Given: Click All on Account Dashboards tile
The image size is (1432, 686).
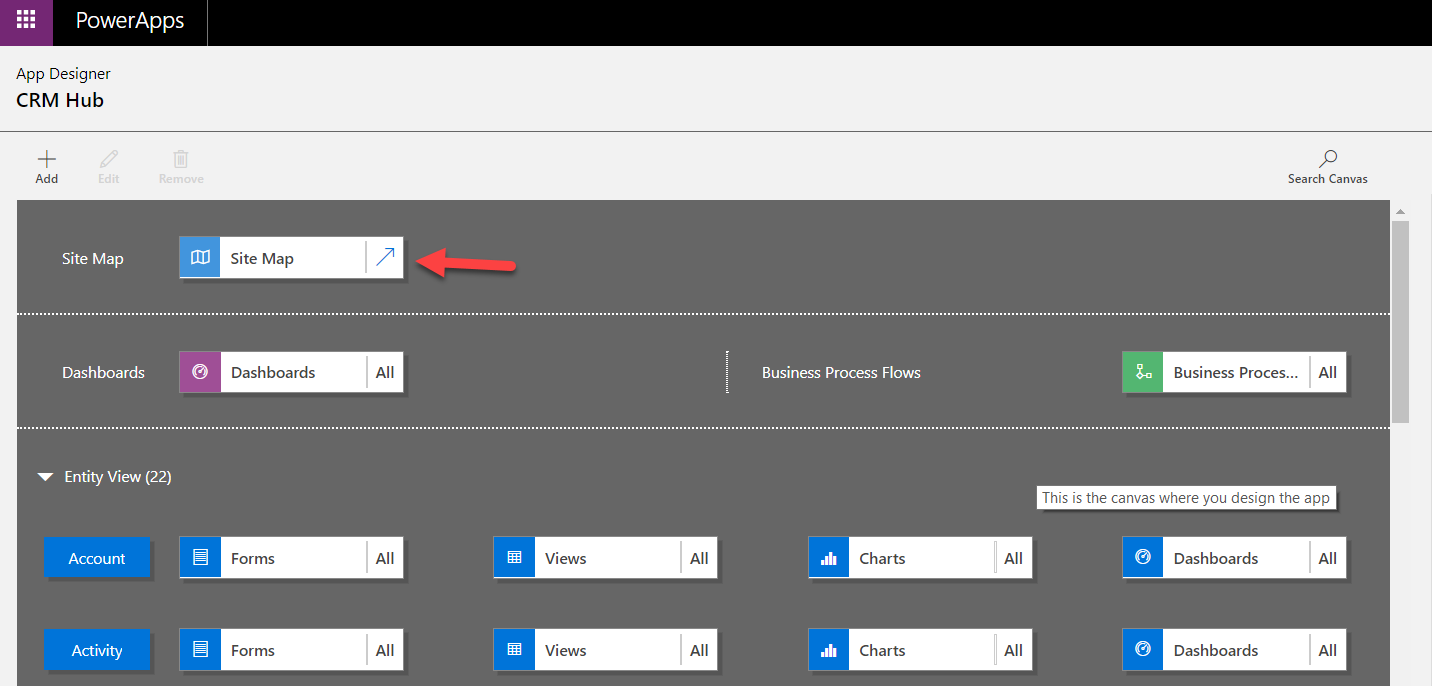Looking at the screenshot, I should pos(1328,558).
